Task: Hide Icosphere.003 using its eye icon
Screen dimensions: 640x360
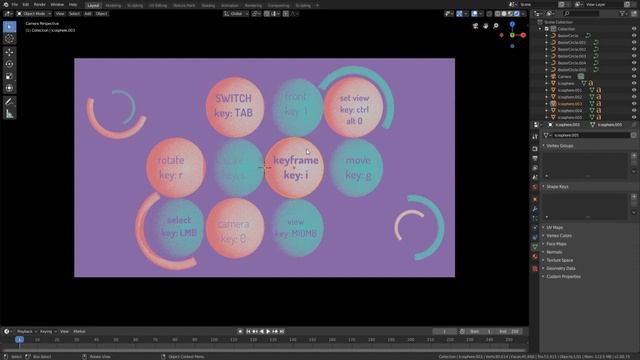Action: point(634,104)
